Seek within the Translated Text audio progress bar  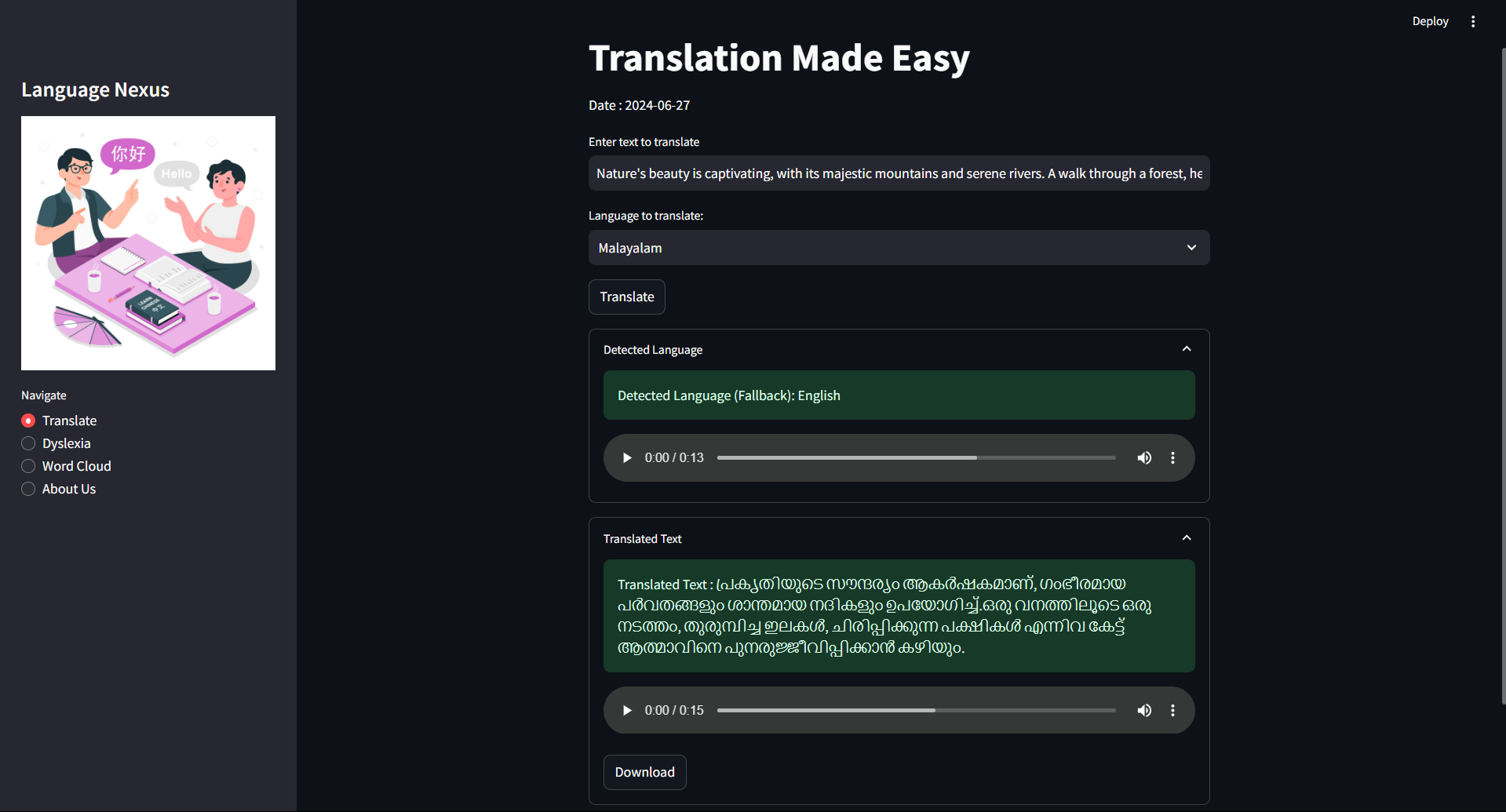click(x=916, y=711)
